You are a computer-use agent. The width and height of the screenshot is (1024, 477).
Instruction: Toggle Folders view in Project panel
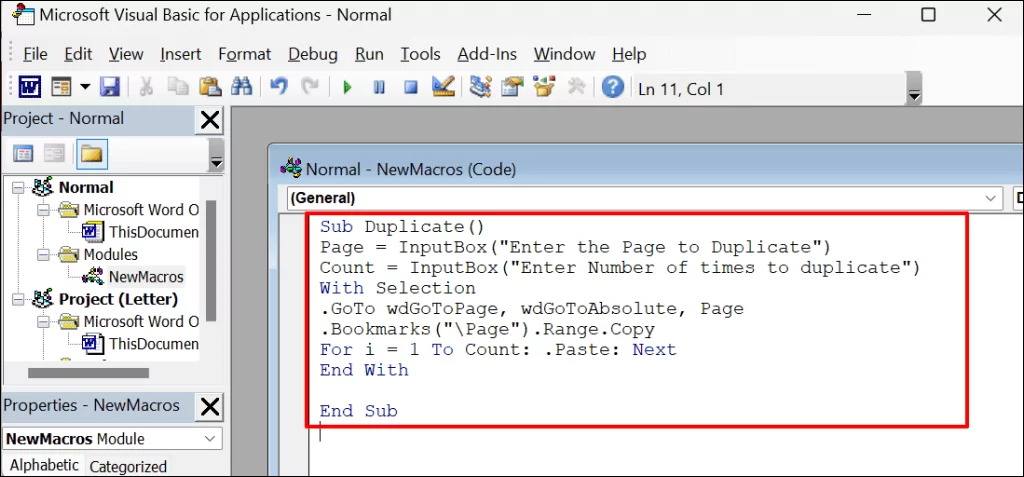tap(91, 154)
